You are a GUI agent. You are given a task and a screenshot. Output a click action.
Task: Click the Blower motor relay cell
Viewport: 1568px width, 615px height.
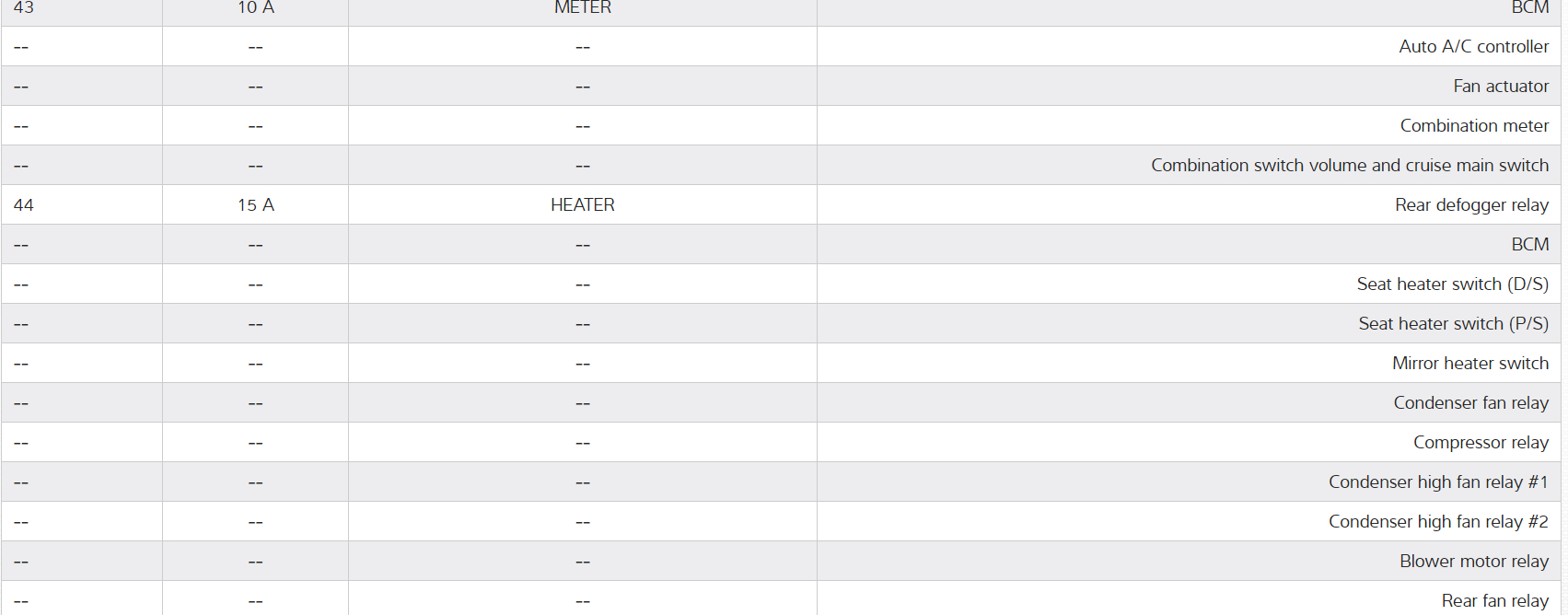click(1473, 561)
